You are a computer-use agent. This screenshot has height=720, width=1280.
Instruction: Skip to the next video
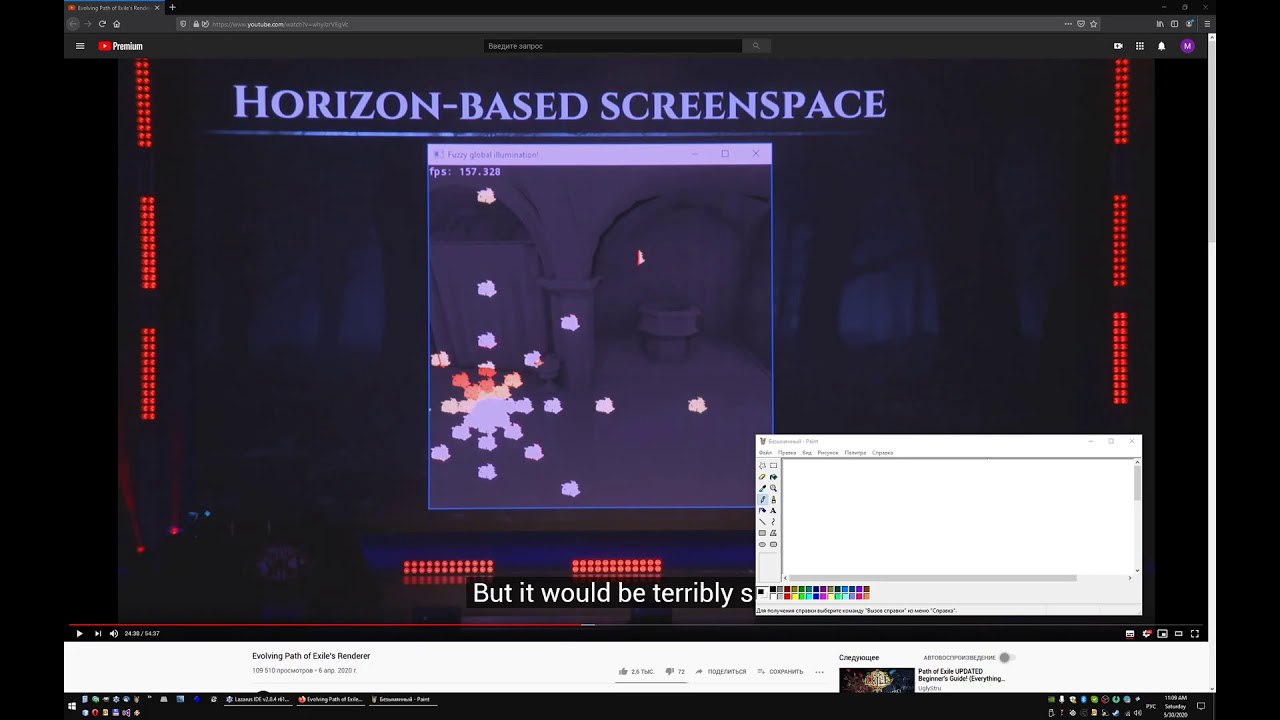(97, 633)
